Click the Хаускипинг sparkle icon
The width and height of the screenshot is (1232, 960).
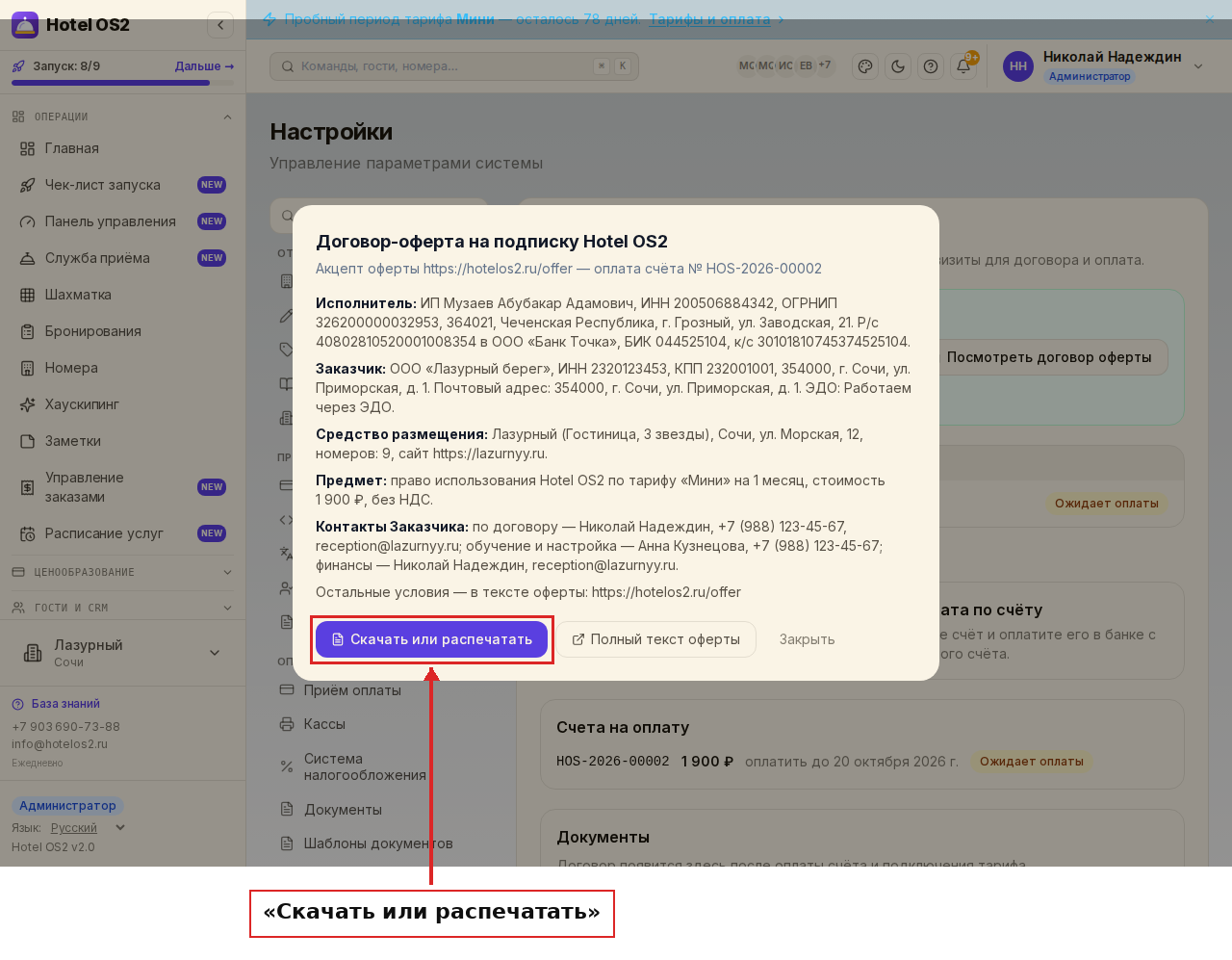point(28,404)
